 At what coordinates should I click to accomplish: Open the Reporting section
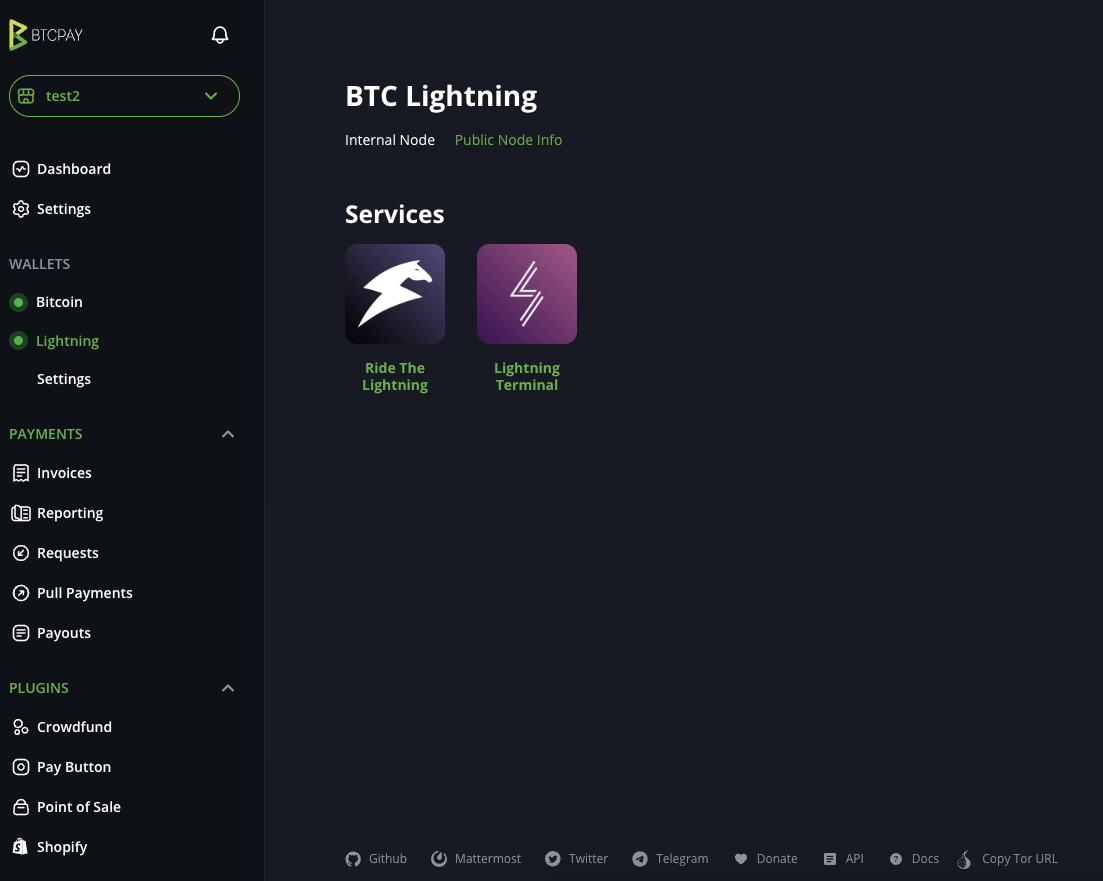tap(70, 512)
